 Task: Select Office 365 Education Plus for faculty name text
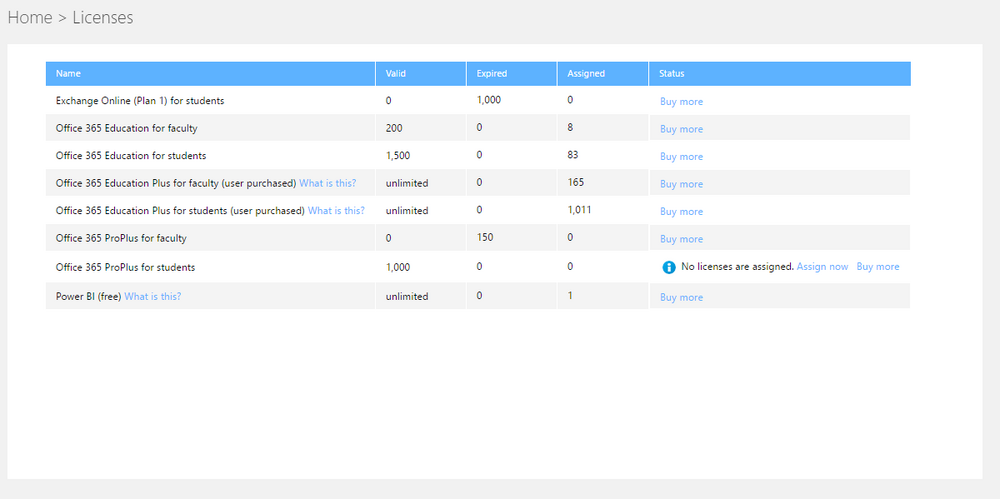176,183
